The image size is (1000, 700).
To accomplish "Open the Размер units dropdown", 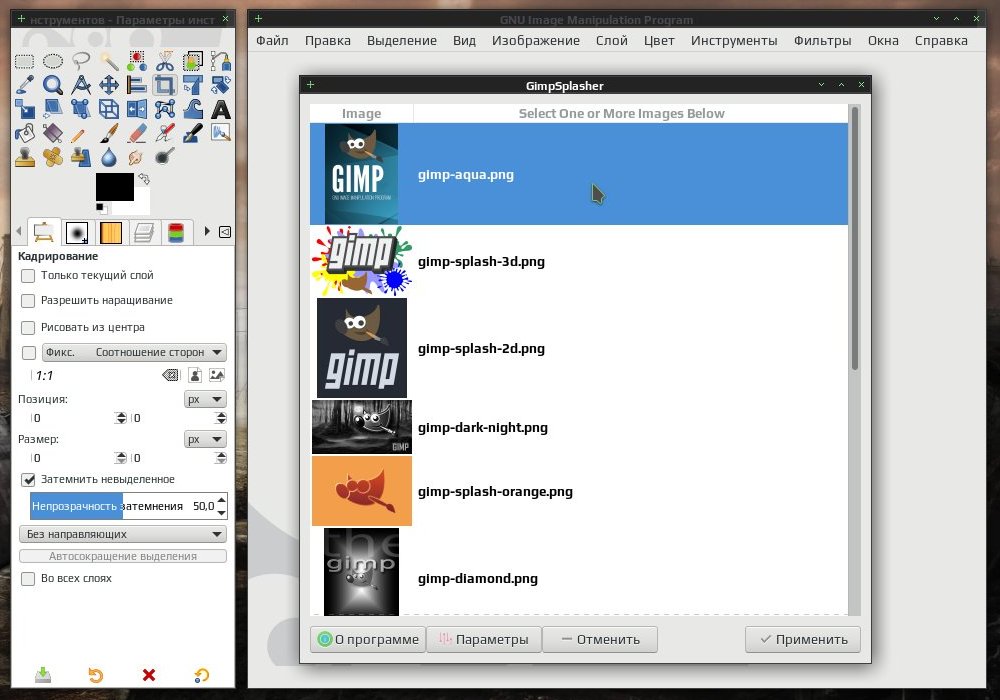I will pyautogui.click(x=205, y=439).
